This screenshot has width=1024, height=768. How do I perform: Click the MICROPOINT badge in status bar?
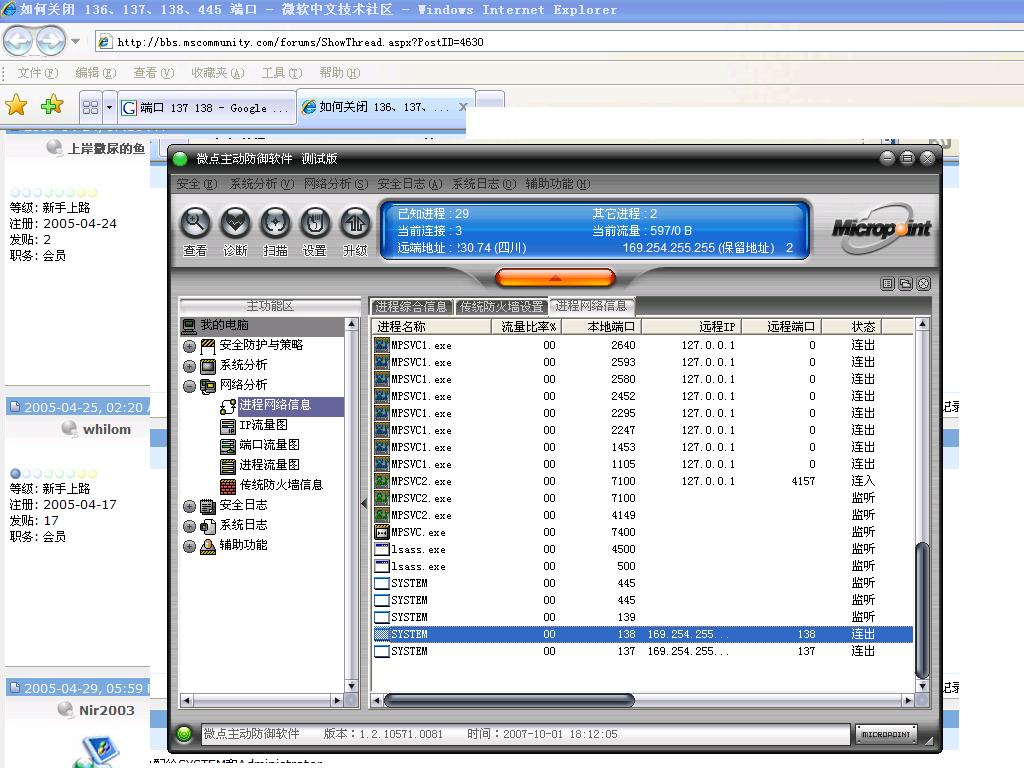click(x=886, y=735)
